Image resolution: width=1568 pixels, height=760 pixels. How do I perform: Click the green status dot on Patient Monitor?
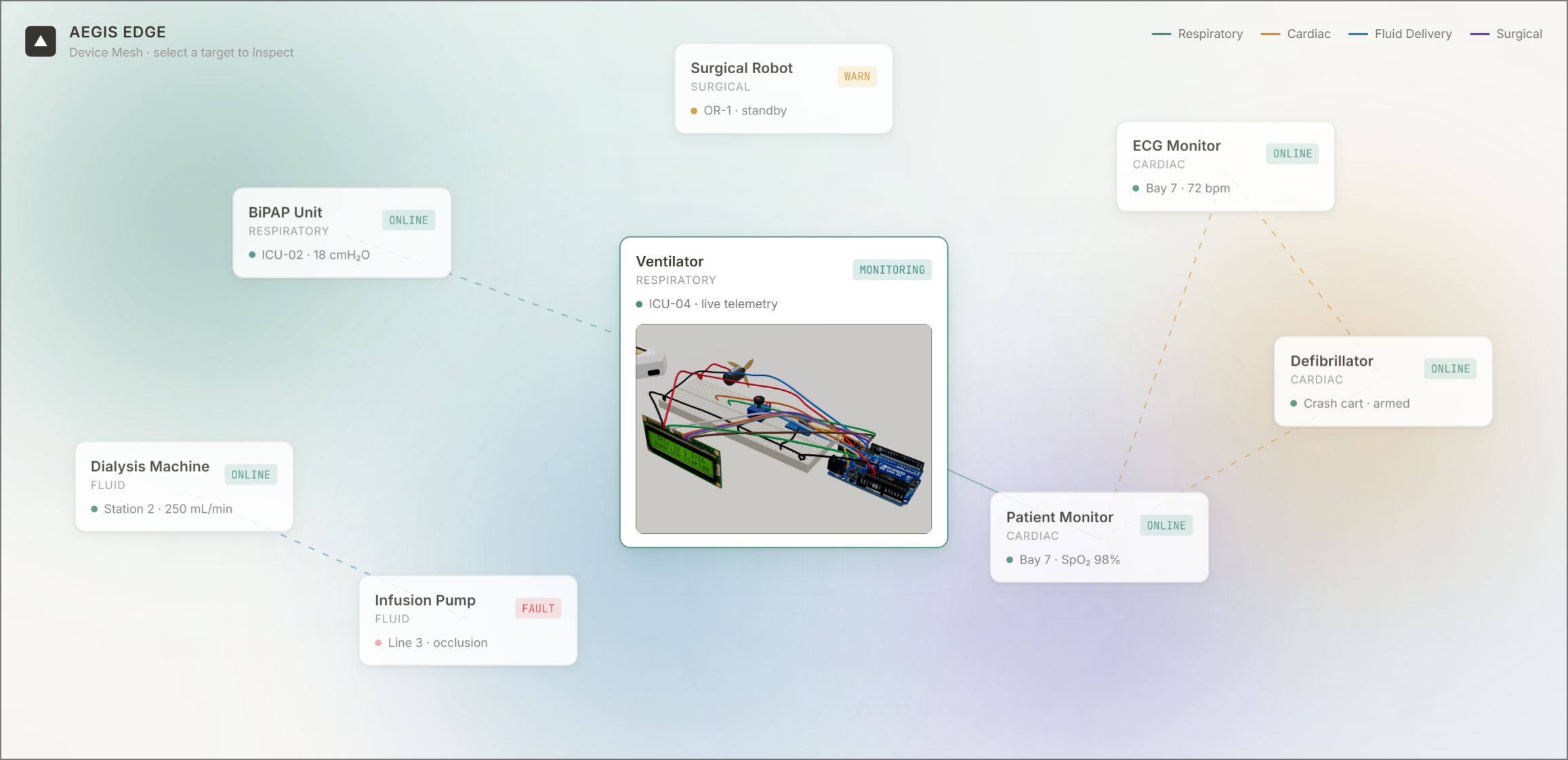[x=1010, y=560]
